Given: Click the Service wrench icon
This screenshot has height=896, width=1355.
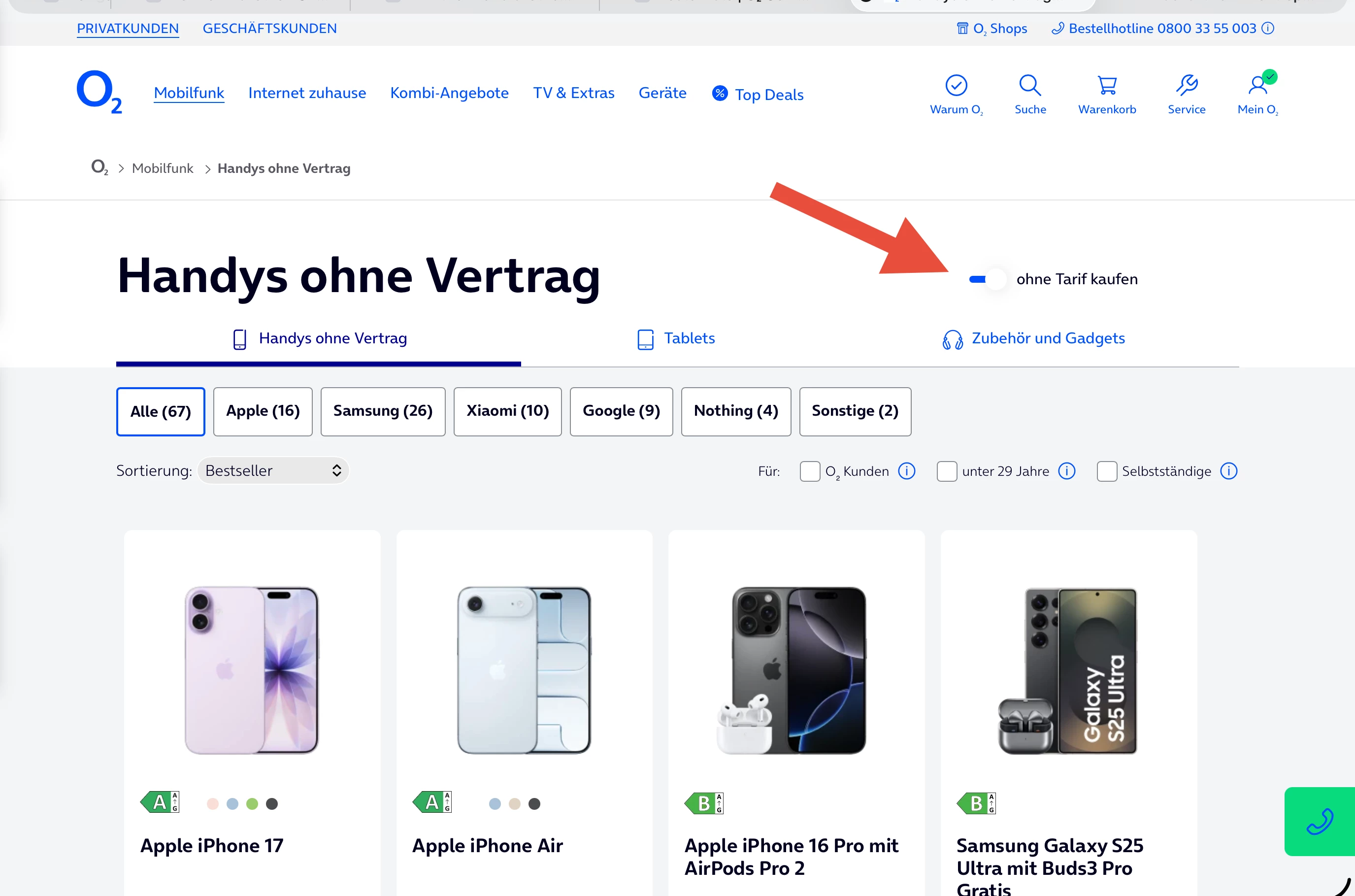Looking at the screenshot, I should click(x=1186, y=86).
